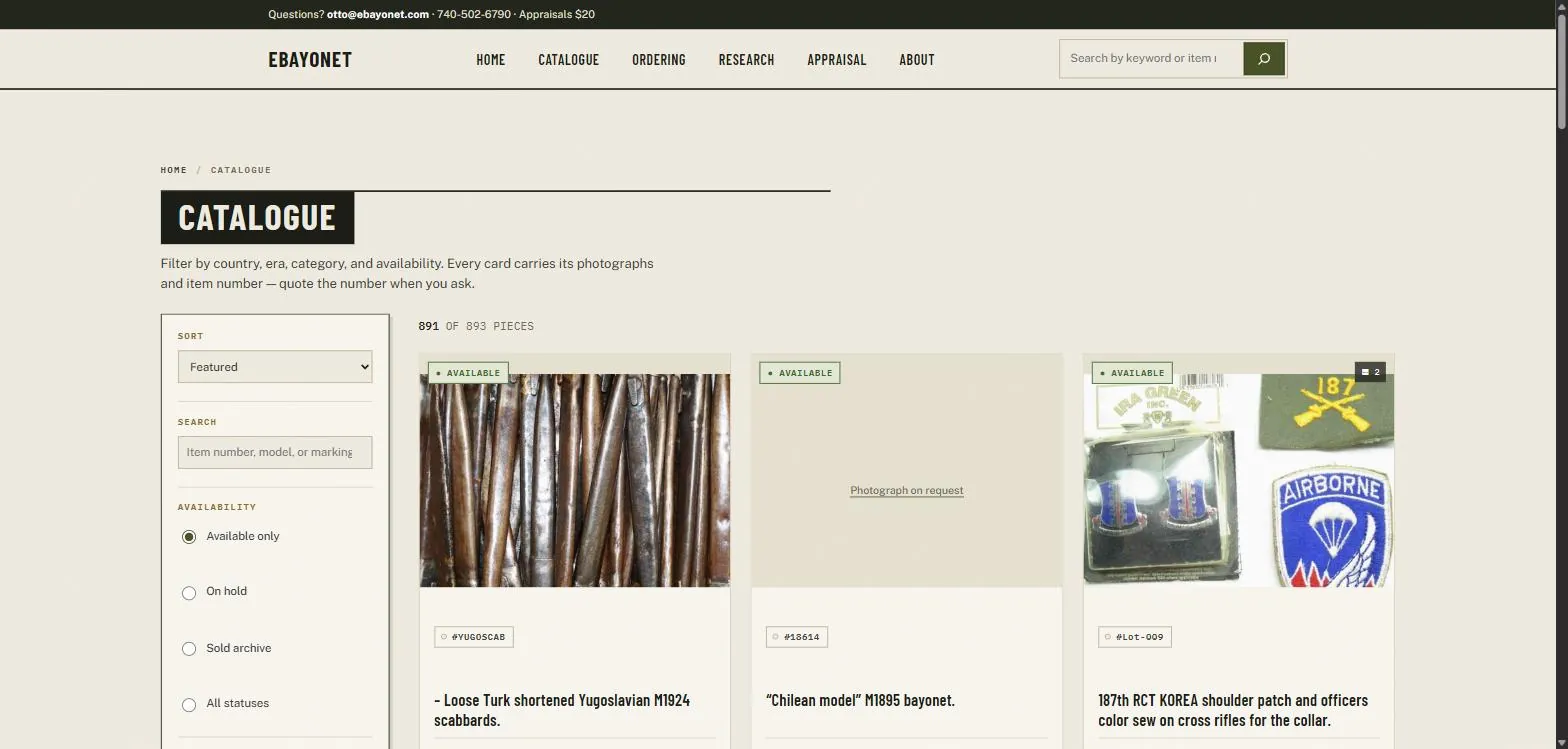
Task: Focus the header keyword search field
Action: click(1151, 58)
